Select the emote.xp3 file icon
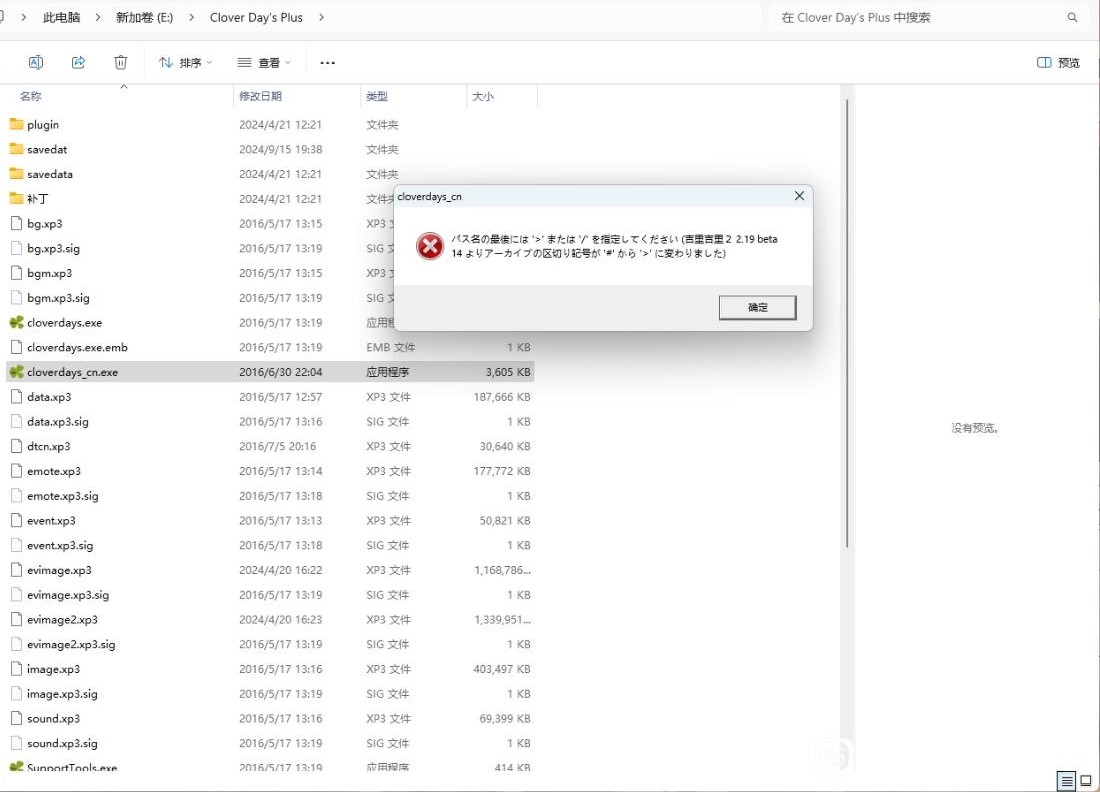 point(16,471)
